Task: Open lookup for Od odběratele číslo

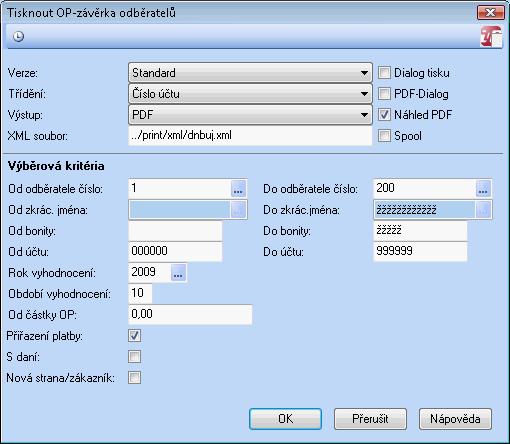Action: click(238, 189)
